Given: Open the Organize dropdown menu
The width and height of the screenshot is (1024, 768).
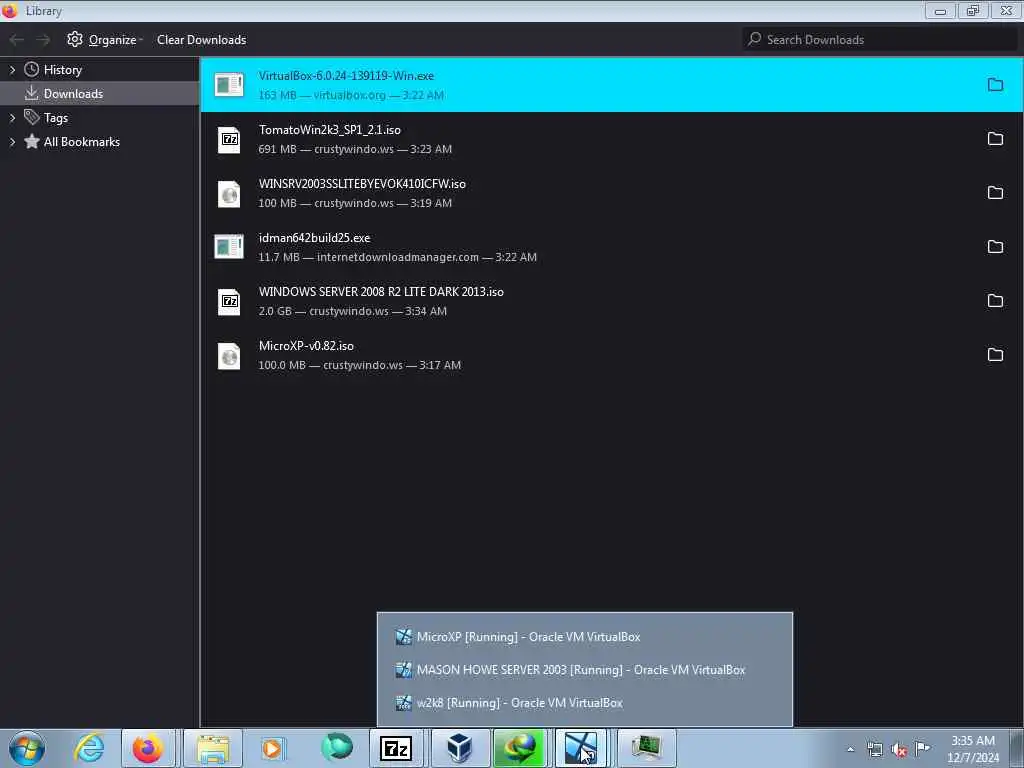Looking at the screenshot, I should click(104, 40).
